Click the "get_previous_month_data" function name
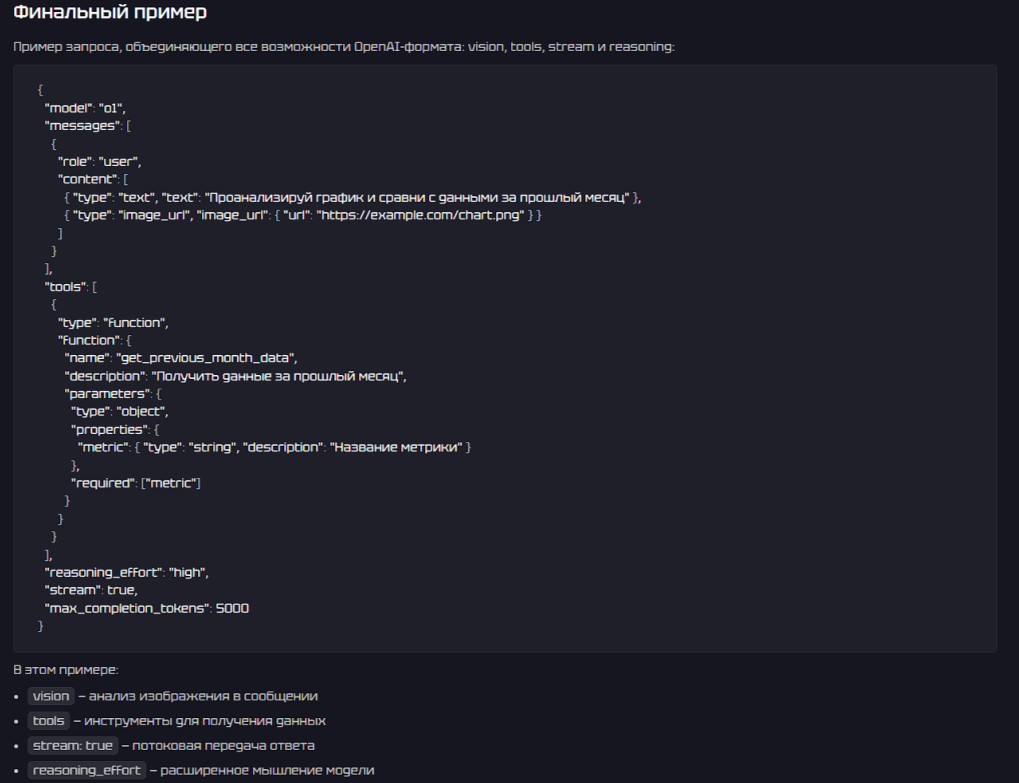 207,358
